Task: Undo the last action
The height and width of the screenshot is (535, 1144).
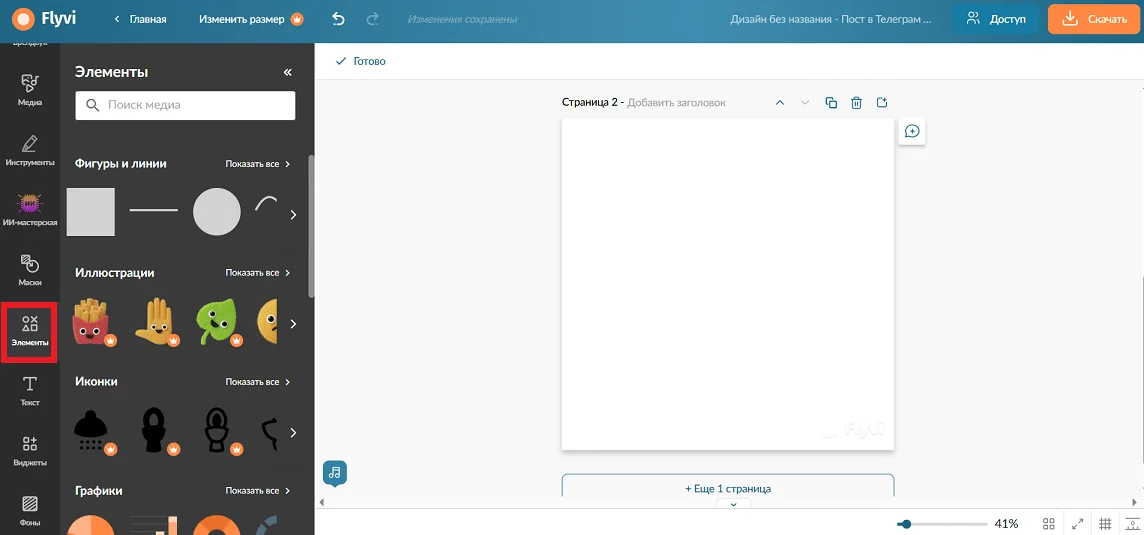Action: pyautogui.click(x=338, y=20)
